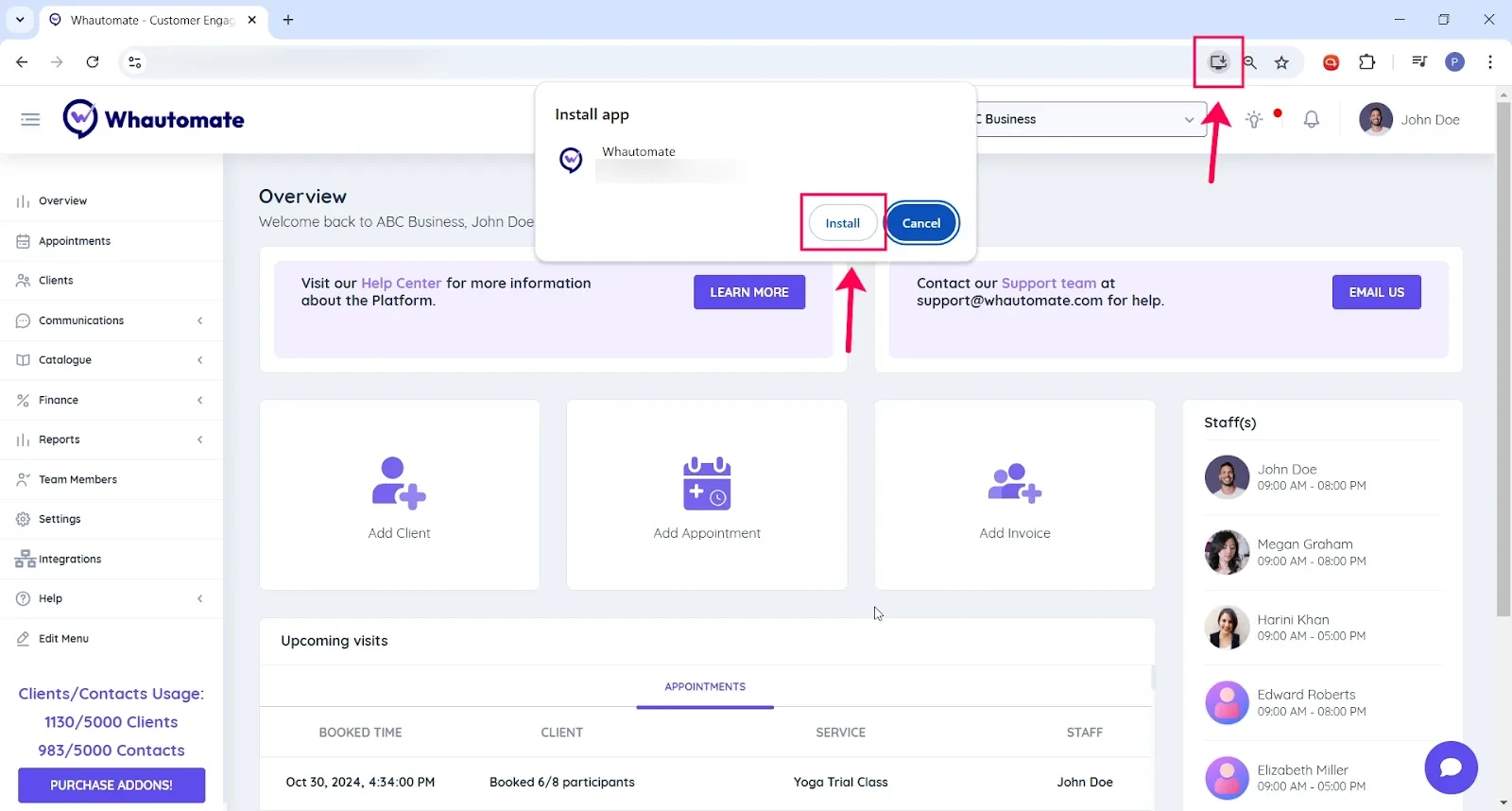
Task: Click the lightbulb tips icon
Action: pyautogui.click(x=1254, y=119)
